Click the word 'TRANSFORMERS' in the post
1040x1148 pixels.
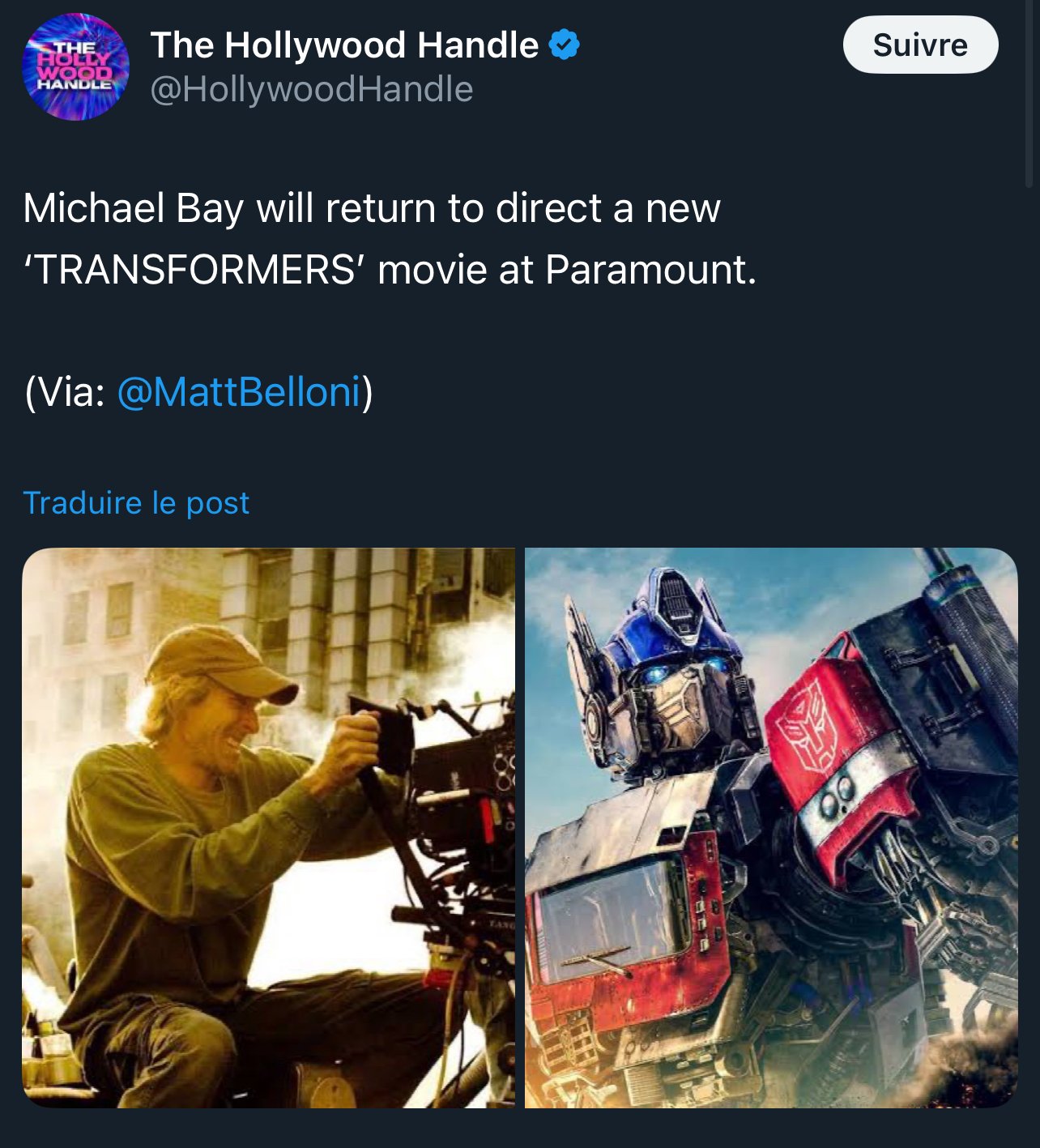[x=194, y=269]
